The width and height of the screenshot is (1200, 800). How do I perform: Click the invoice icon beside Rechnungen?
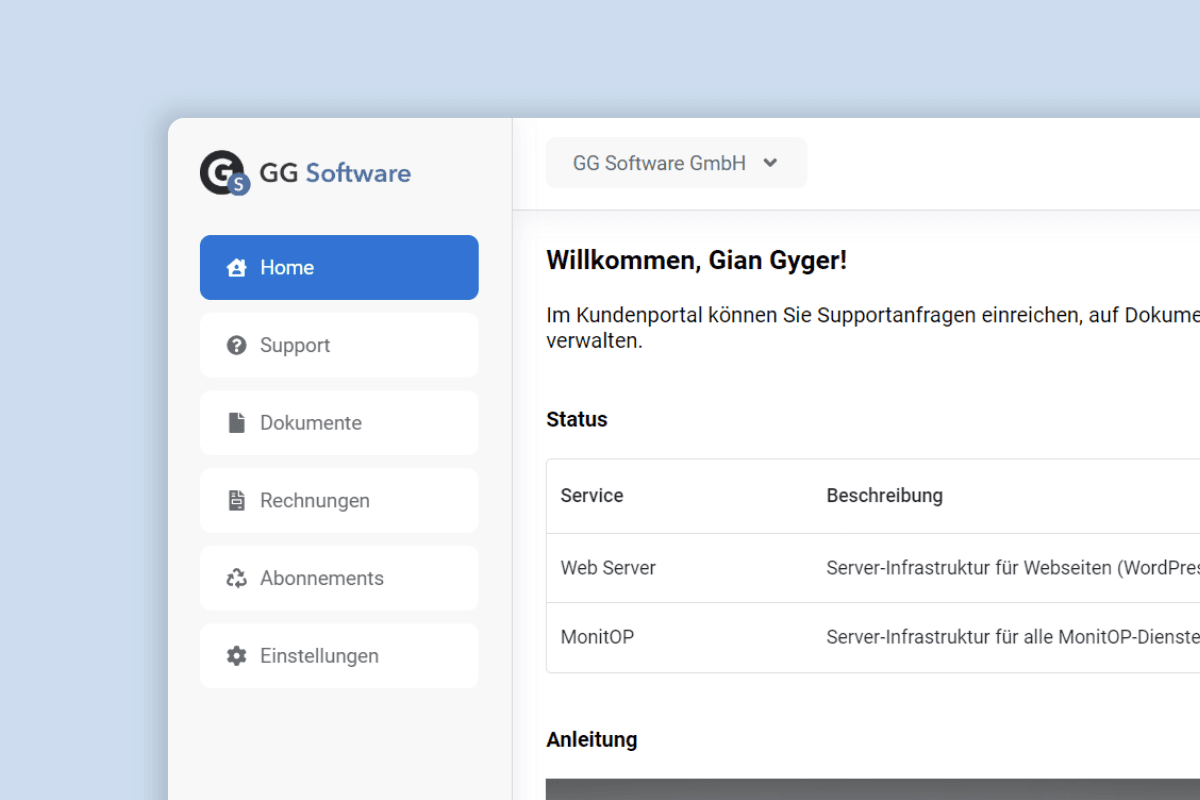click(x=236, y=500)
